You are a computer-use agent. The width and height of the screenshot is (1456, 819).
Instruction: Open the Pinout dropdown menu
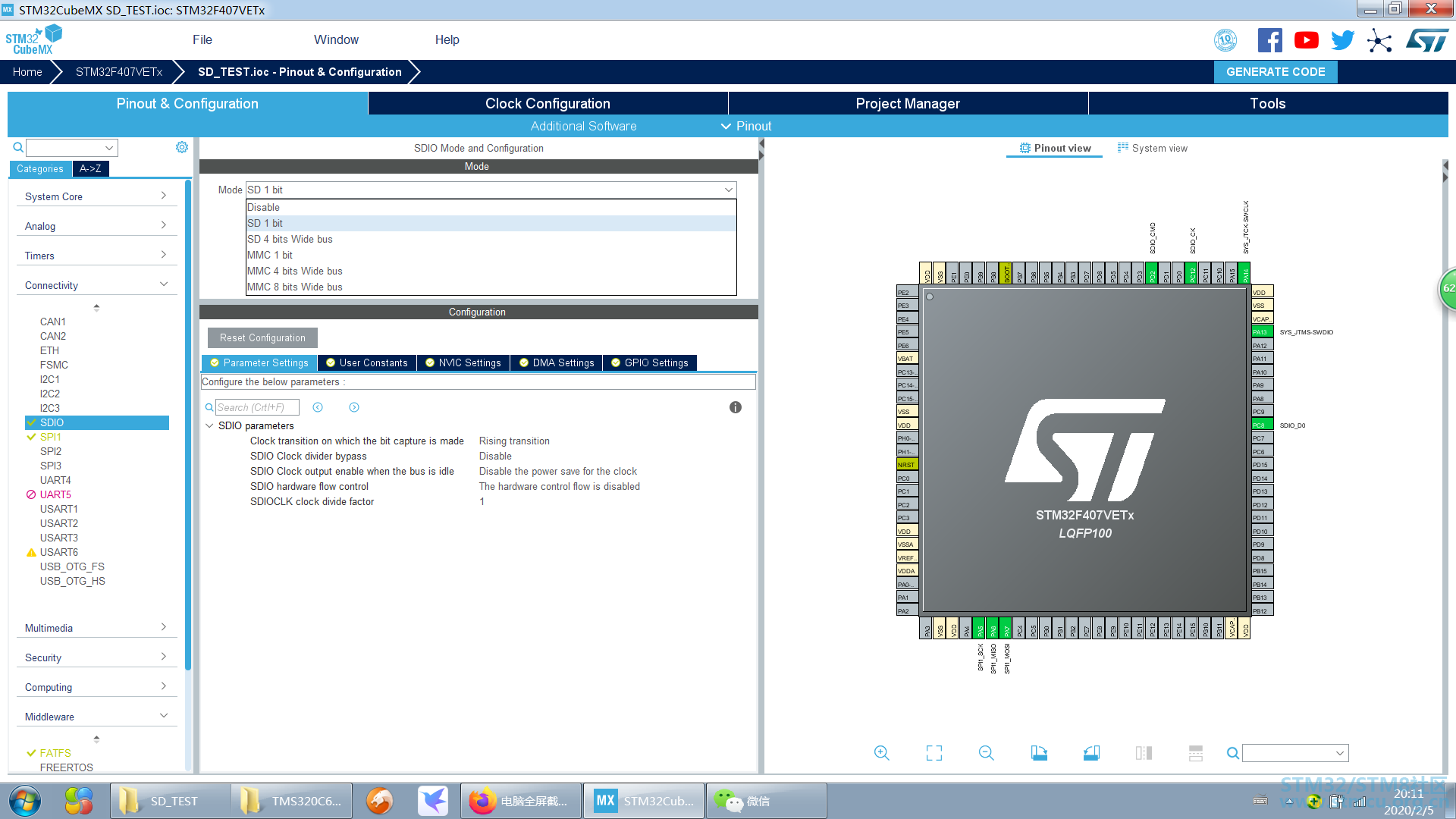(746, 126)
